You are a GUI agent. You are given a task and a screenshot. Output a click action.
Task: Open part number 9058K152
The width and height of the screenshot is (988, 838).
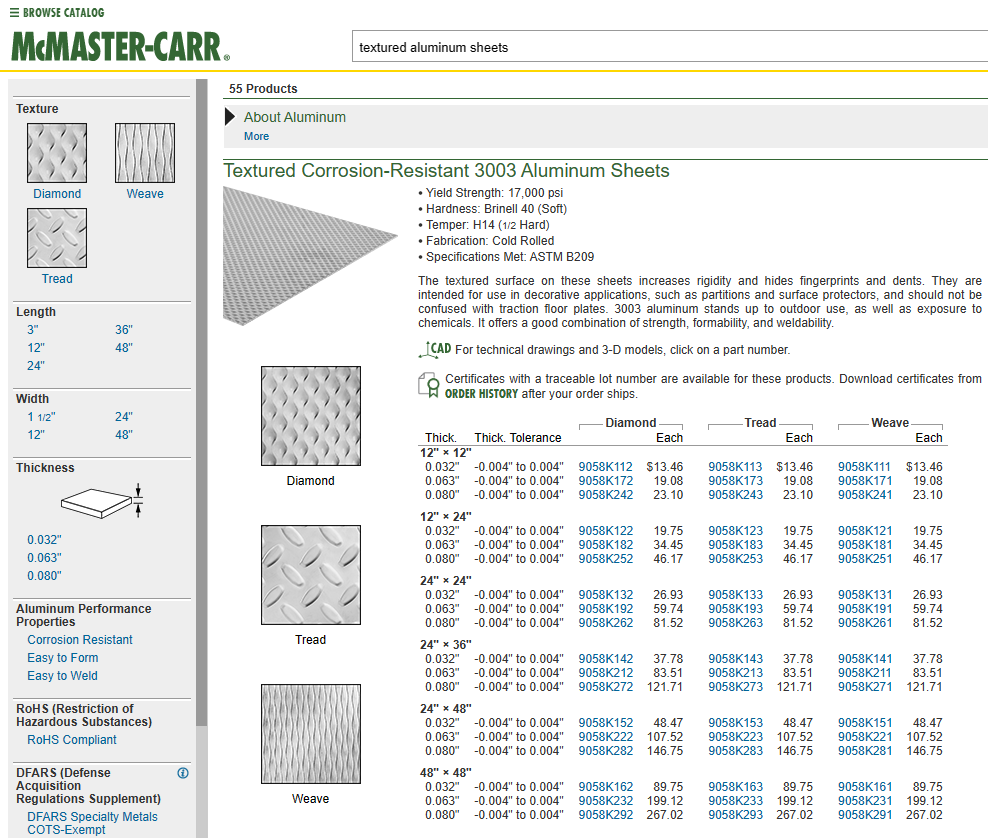pyautogui.click(x=606, y=723)
